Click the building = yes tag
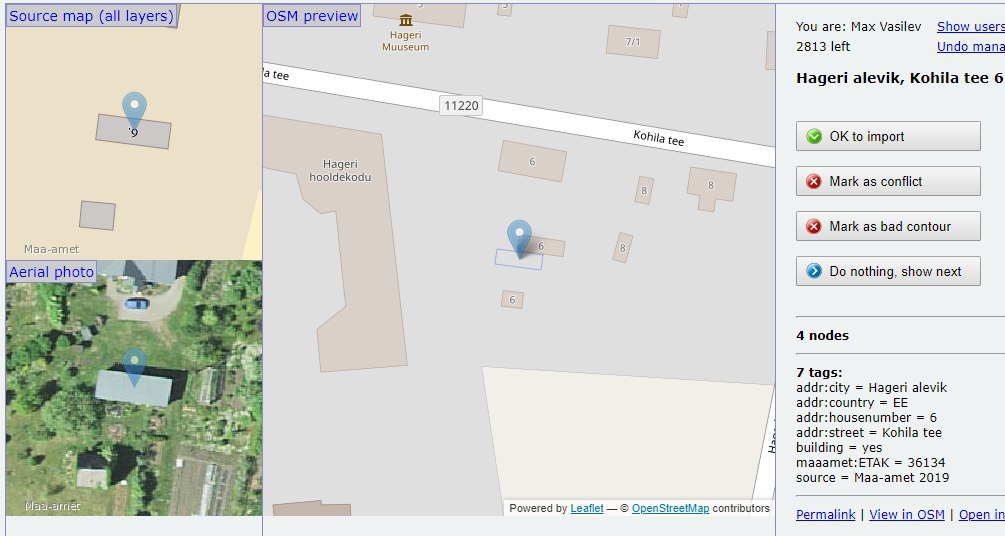The width and height of the screenshot is (1005, 536). (839, 448)
